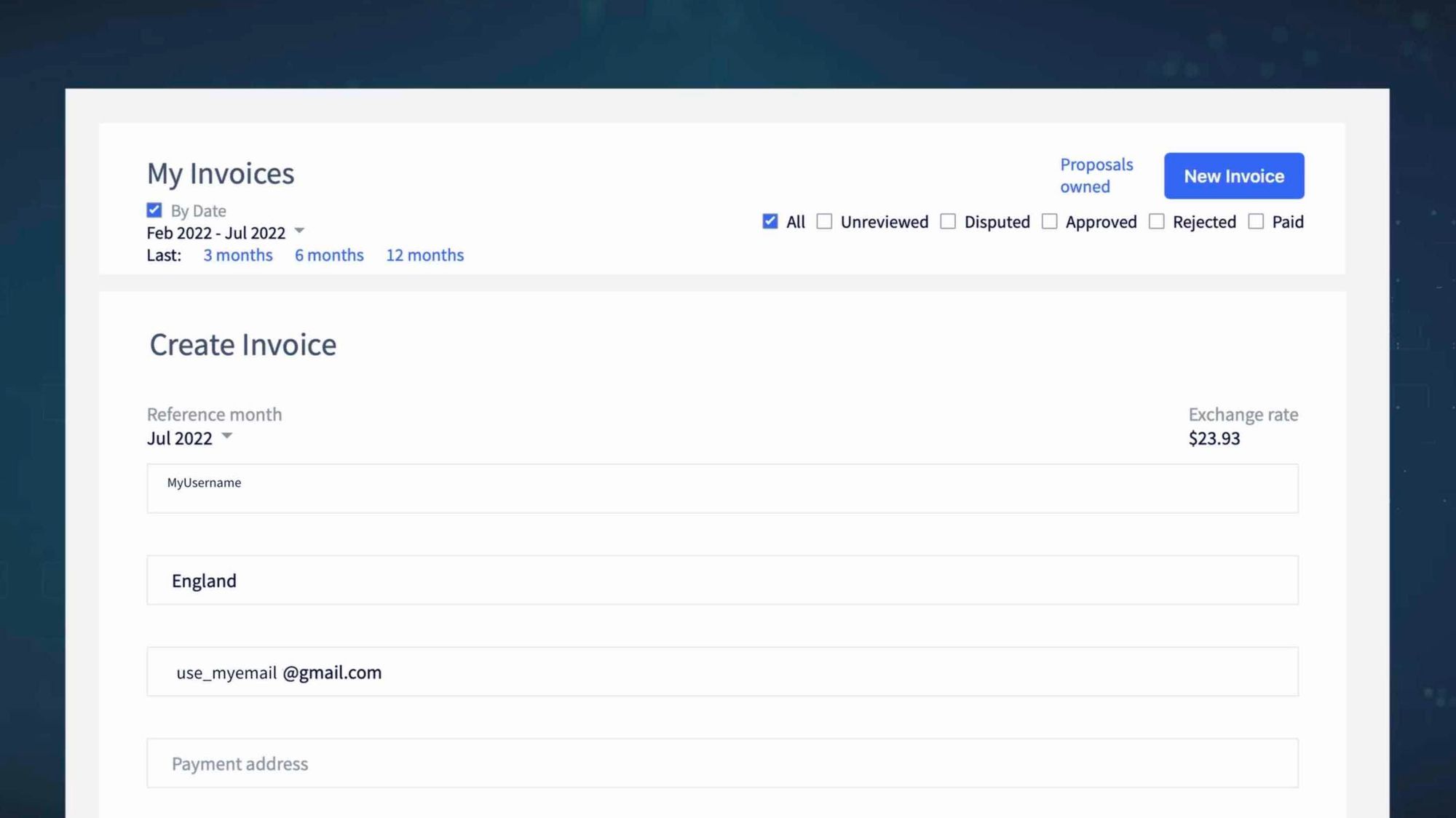Expand the Reference month Jul 2022 dropdown
The image size is (1456, 818).
[189, 438]
